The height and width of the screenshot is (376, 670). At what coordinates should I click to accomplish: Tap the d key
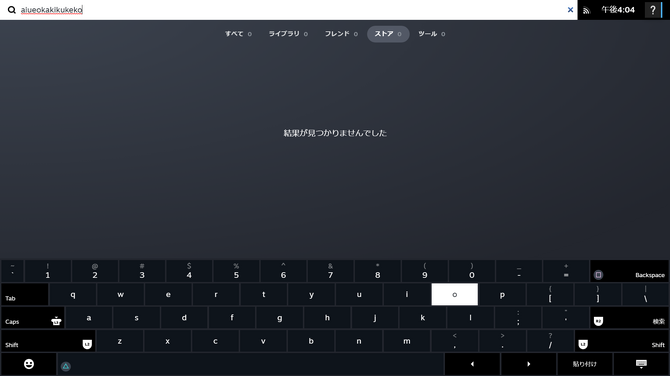[x=184, y=318]
